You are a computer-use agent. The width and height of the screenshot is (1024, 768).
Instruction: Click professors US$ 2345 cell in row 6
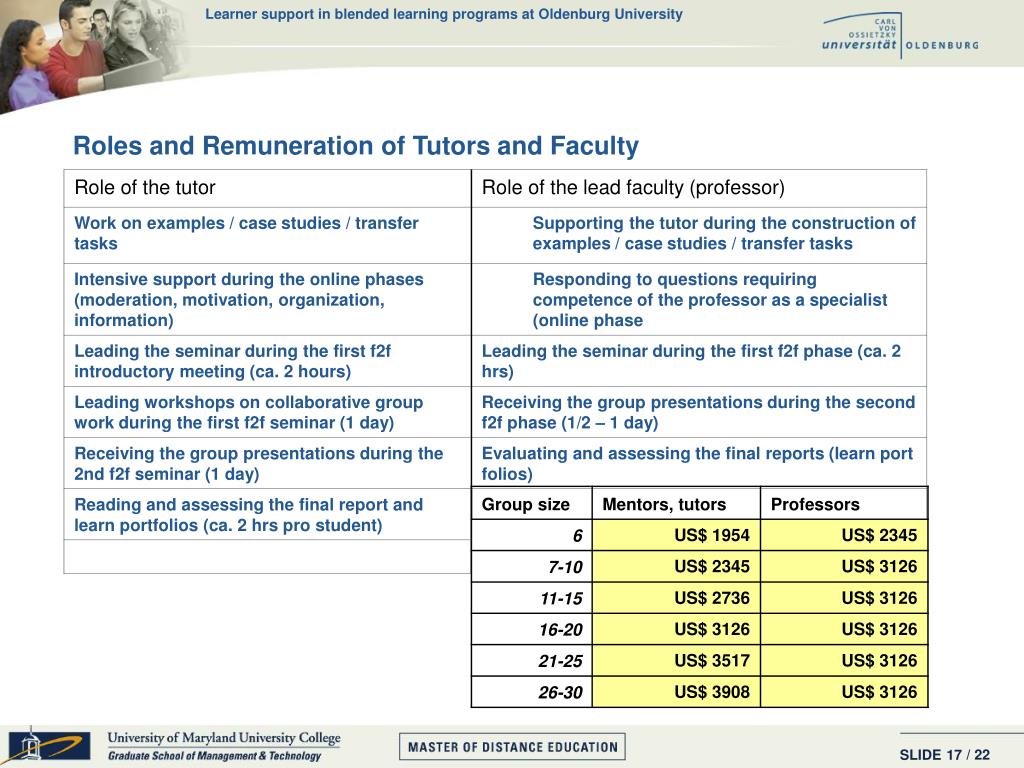(x=844, y=536)
